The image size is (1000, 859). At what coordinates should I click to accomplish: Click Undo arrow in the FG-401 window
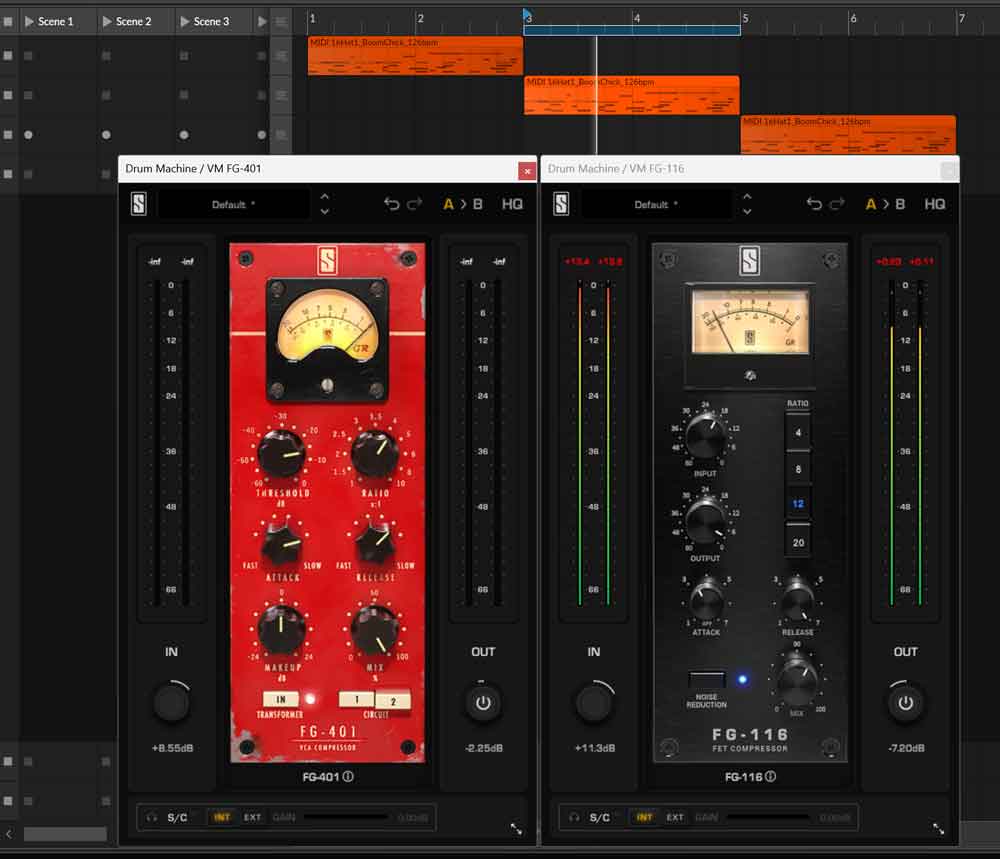point(391,204)
